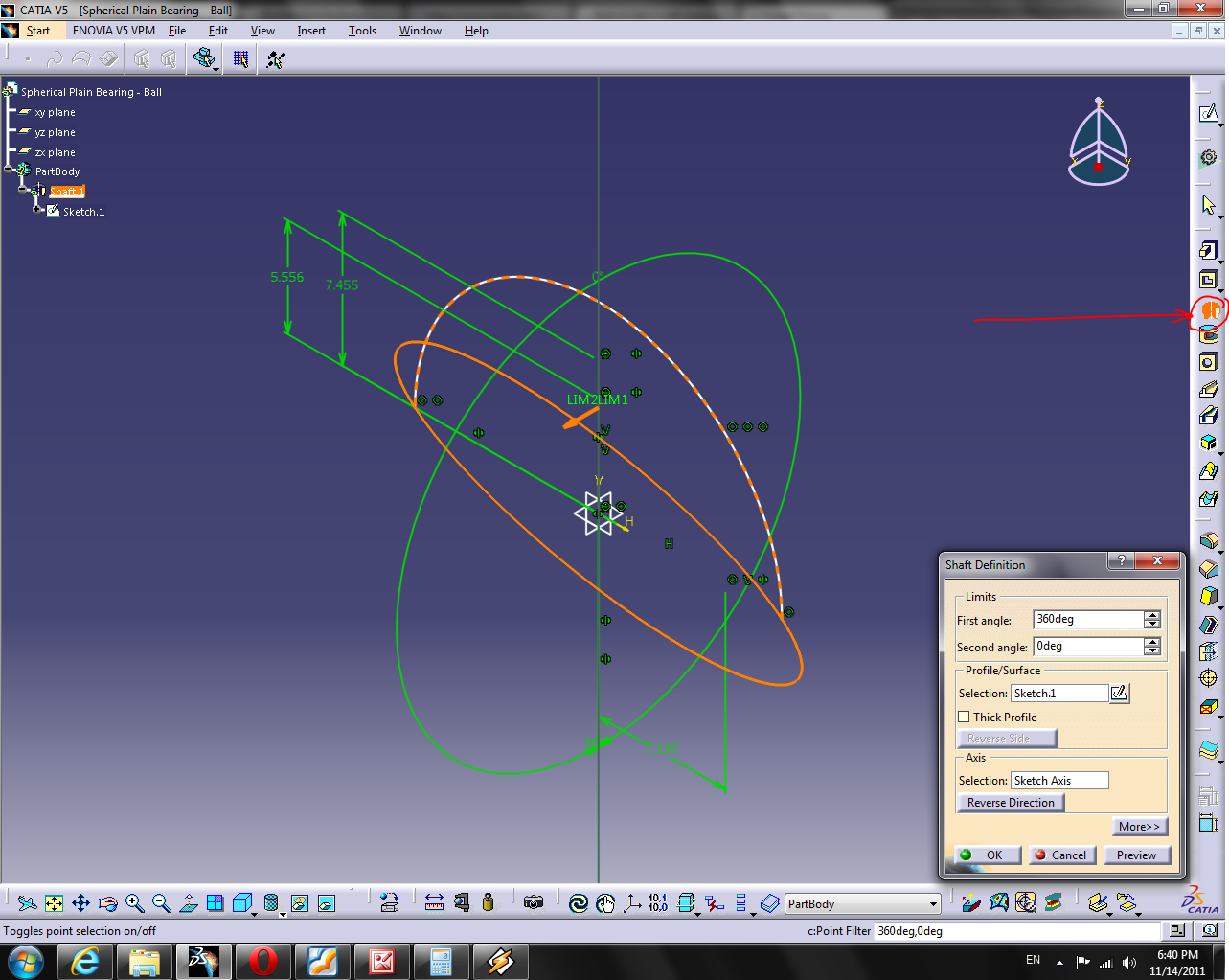Click the Fit All In icon
The width and height of the screenshot is (1229, 980).
point(55,903)
